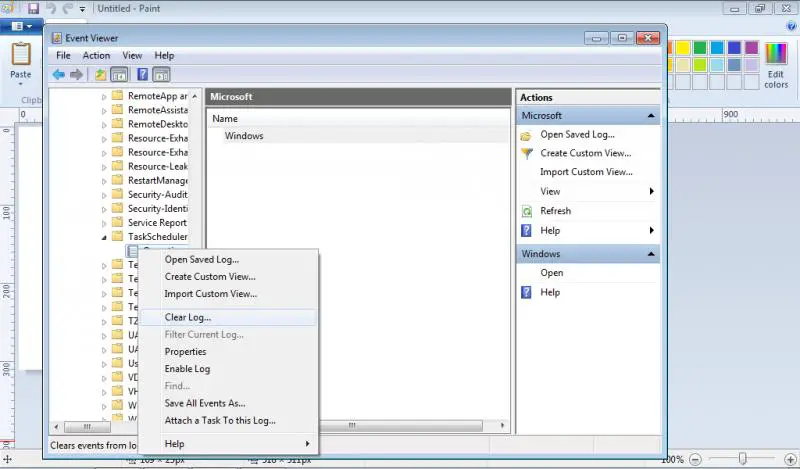The image size is (800, 469).
Task: Choose Clear Log... from the context menu
Action: [x=228, y=317]
